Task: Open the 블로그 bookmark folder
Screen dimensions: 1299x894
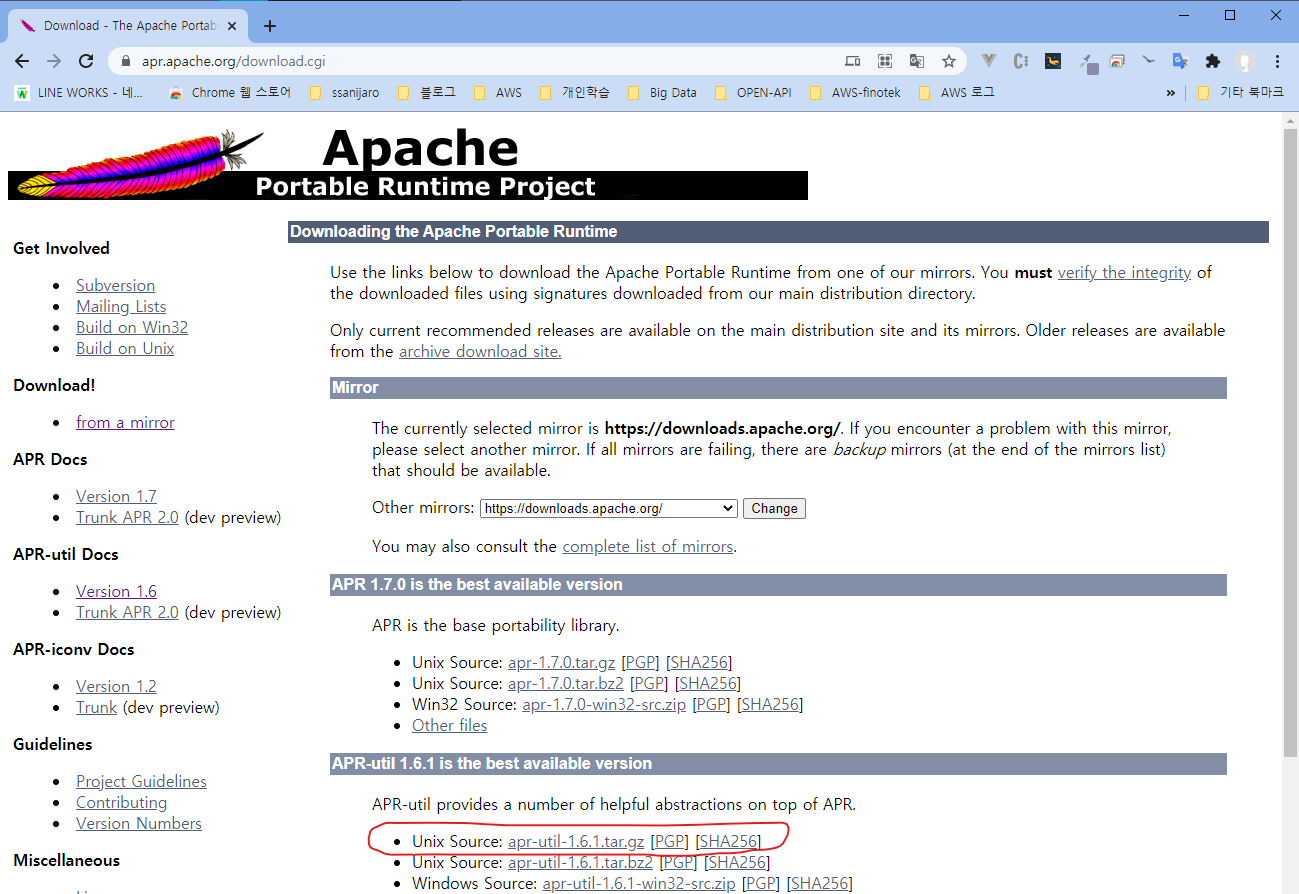Action: (x=426, y=92)
